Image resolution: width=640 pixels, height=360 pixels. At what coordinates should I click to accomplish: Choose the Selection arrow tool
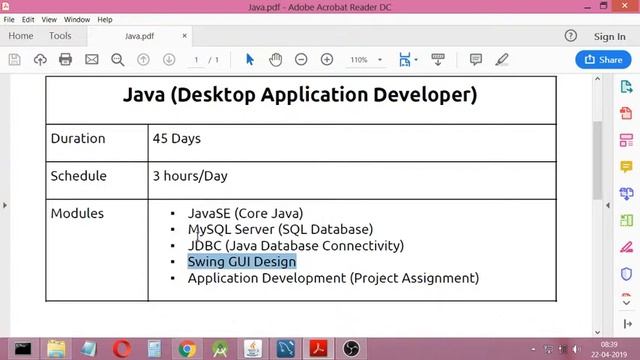click(x=250, y=60)
